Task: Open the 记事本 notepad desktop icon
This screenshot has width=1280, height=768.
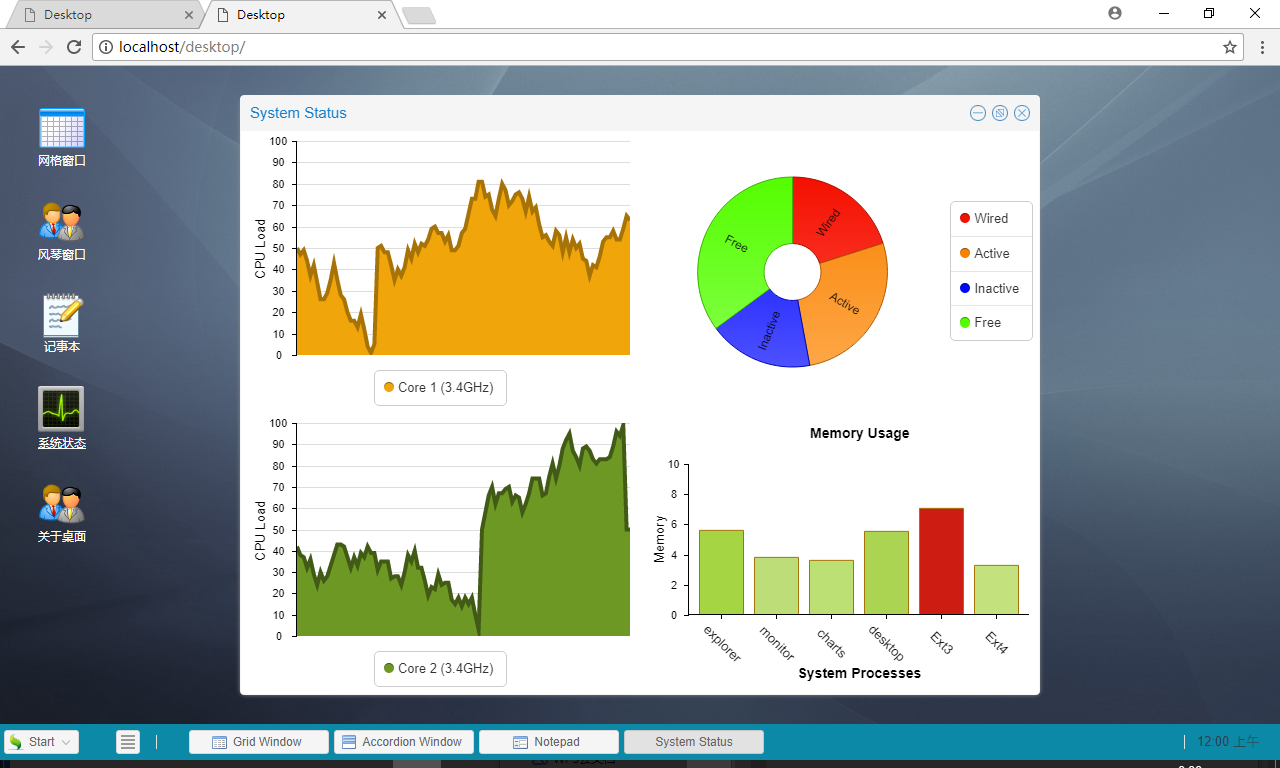Action: coord(62,323)
